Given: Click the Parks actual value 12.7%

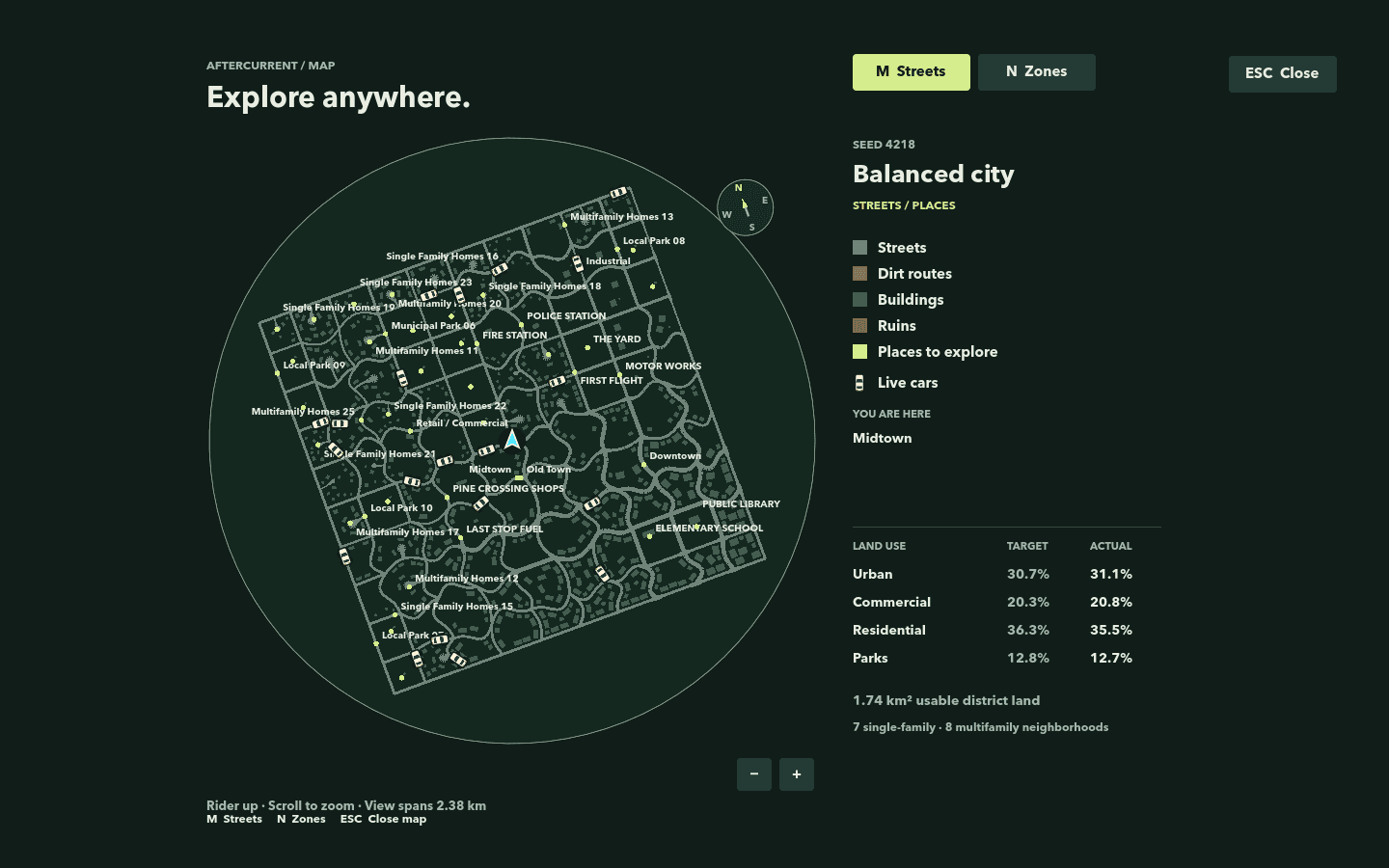Looking at the screenshot, I should [x=1111, y=658].
